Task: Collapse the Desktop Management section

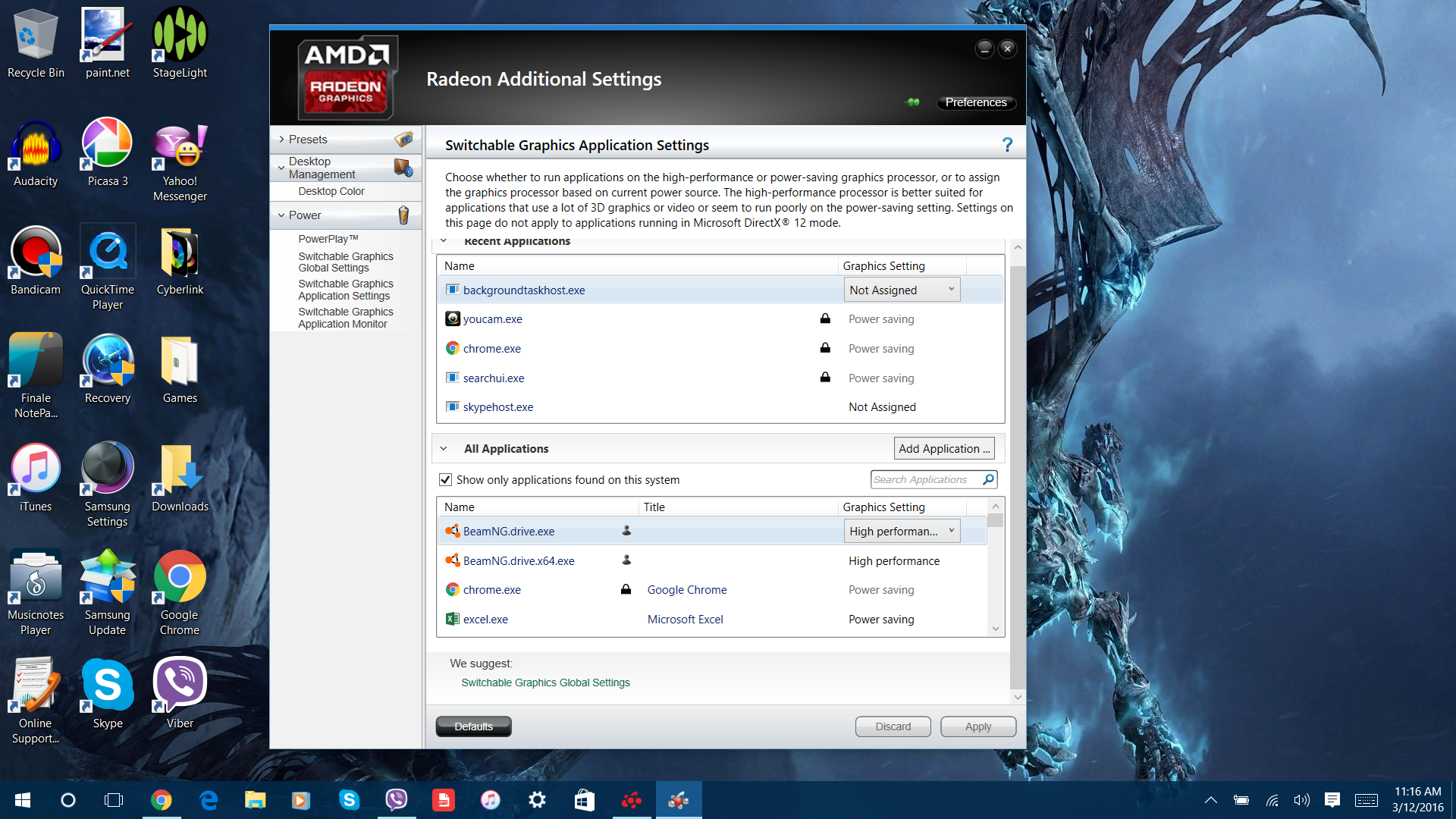Action: (281, 168)
